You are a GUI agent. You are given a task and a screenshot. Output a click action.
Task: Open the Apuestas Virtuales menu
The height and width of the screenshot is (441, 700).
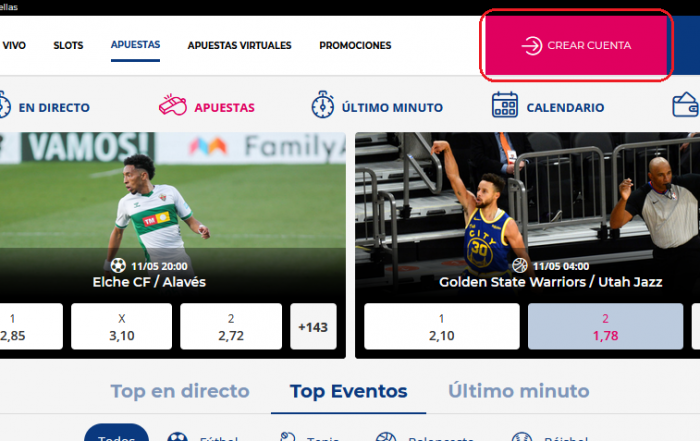point(239,46)
